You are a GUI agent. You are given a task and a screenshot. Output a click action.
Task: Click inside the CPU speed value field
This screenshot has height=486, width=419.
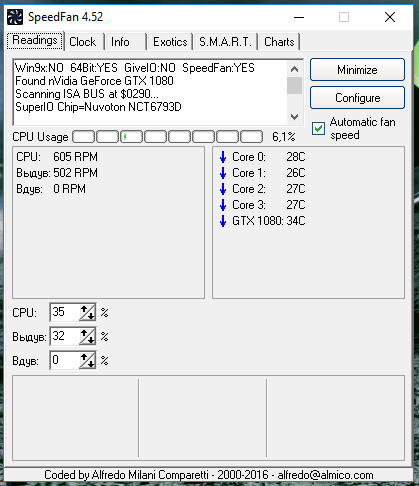pos(65,312)
